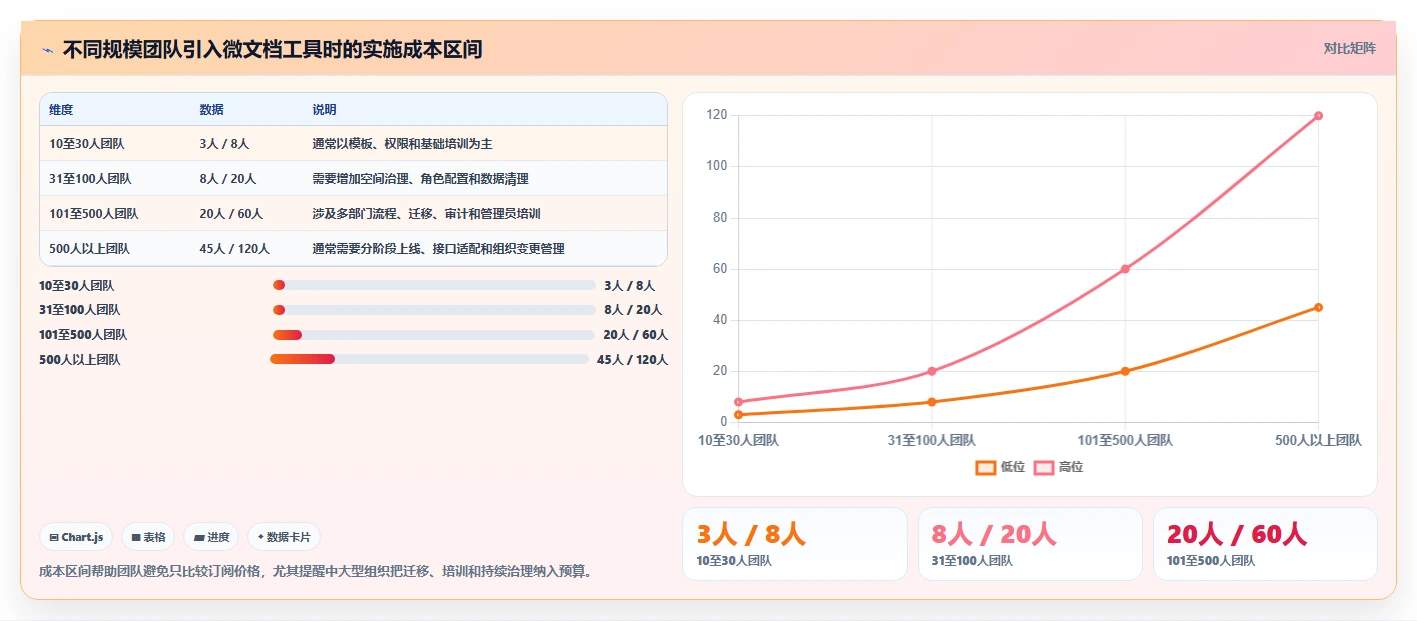Viewport: 1417px width, 621px height.
Task: Click progress row label 500人以上团队
Action: 80,360
